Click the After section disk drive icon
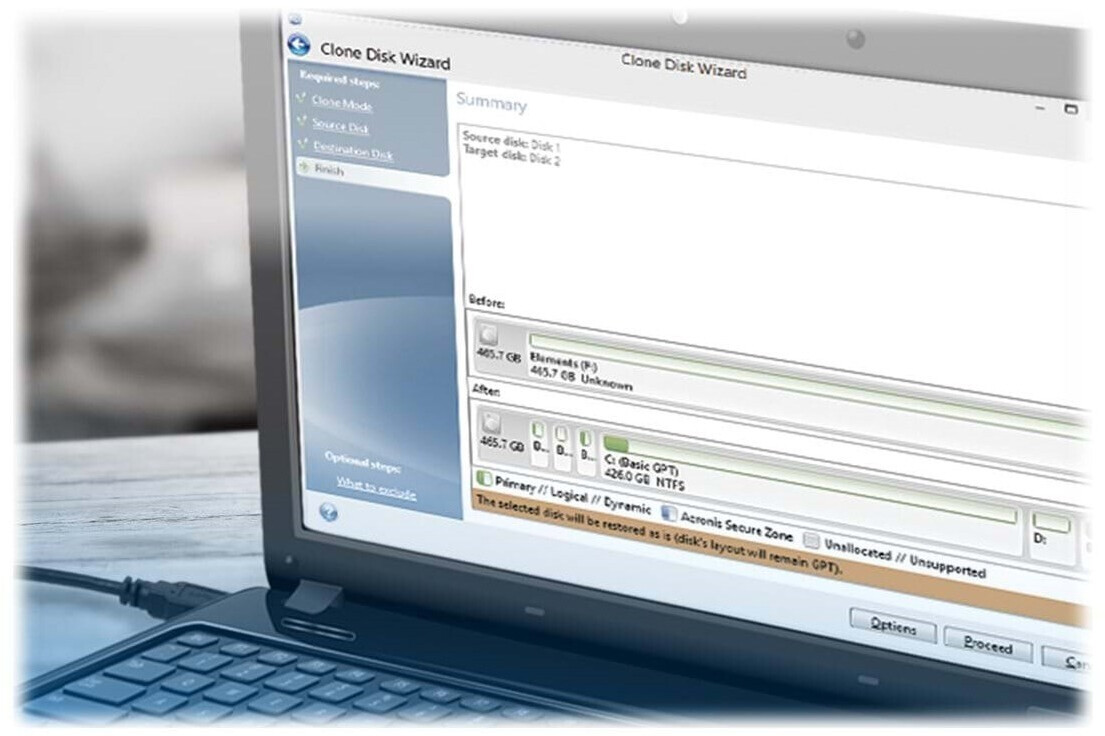 [x=491, y=421]
